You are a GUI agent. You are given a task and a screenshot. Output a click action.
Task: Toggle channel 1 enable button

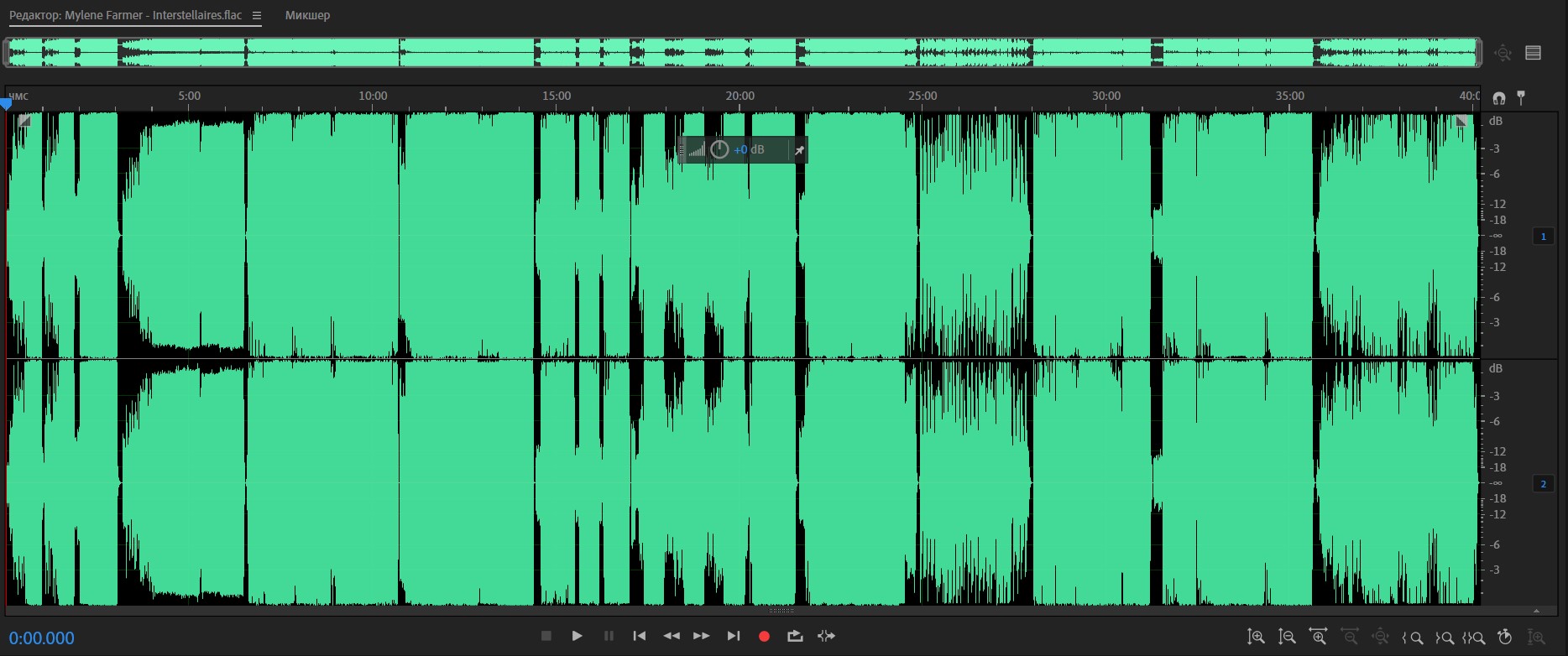coord(1543,237)
